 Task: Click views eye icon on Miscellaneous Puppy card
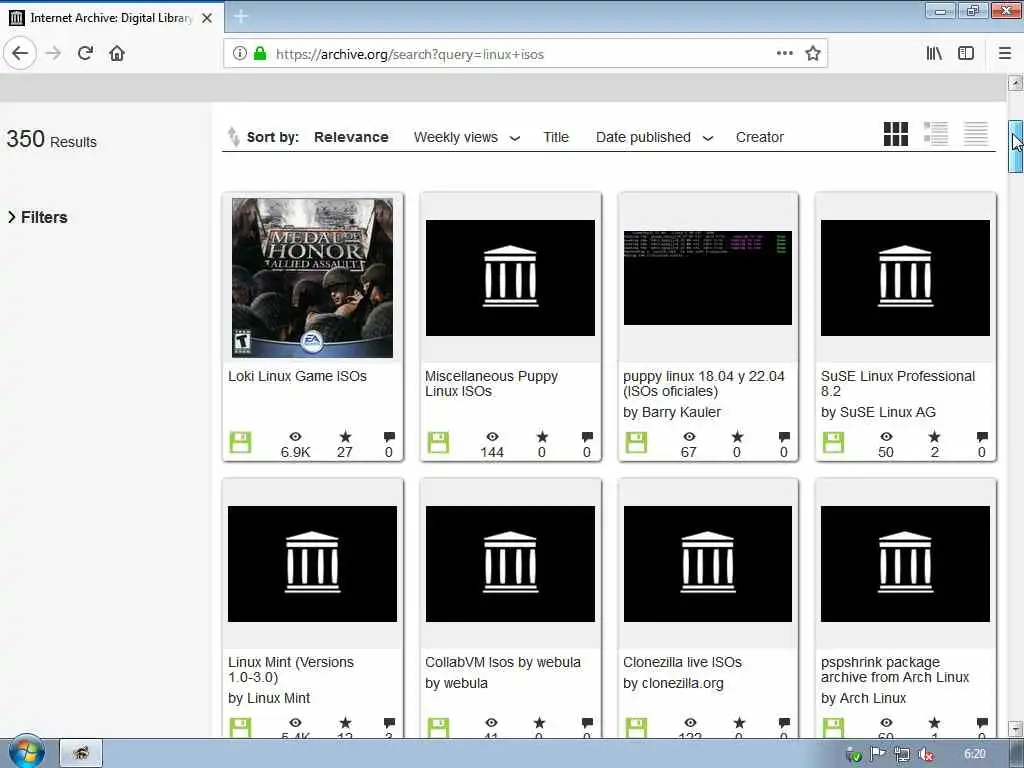[x=492, y=436]
